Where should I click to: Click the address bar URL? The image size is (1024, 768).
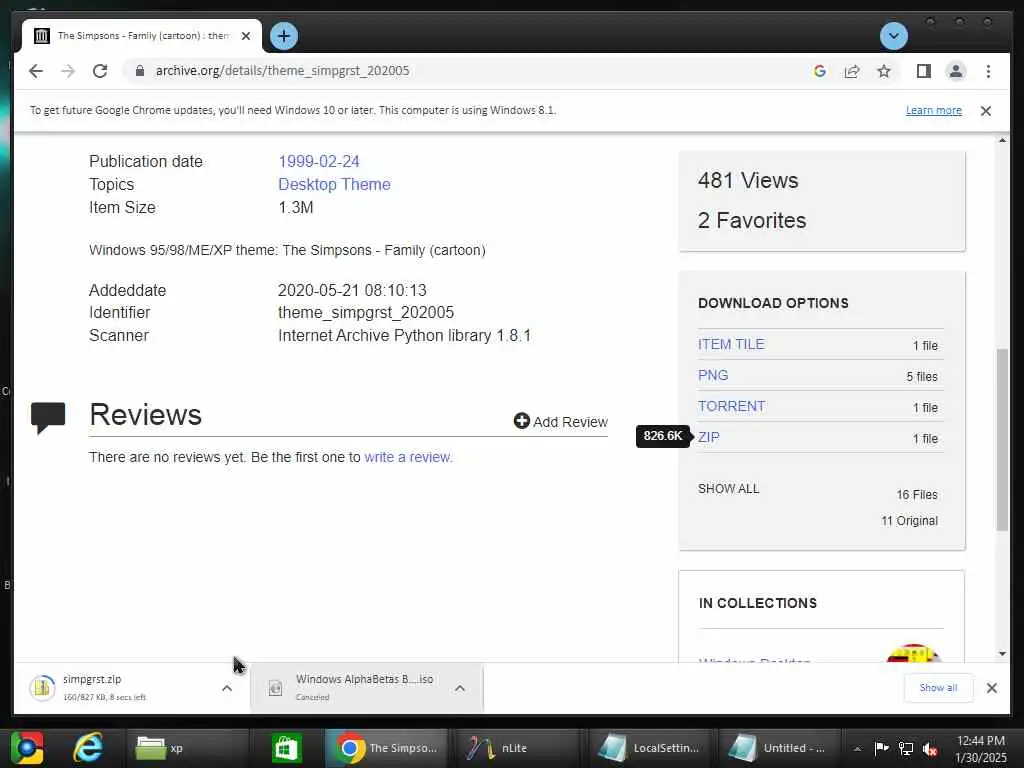tap(282, 71)
